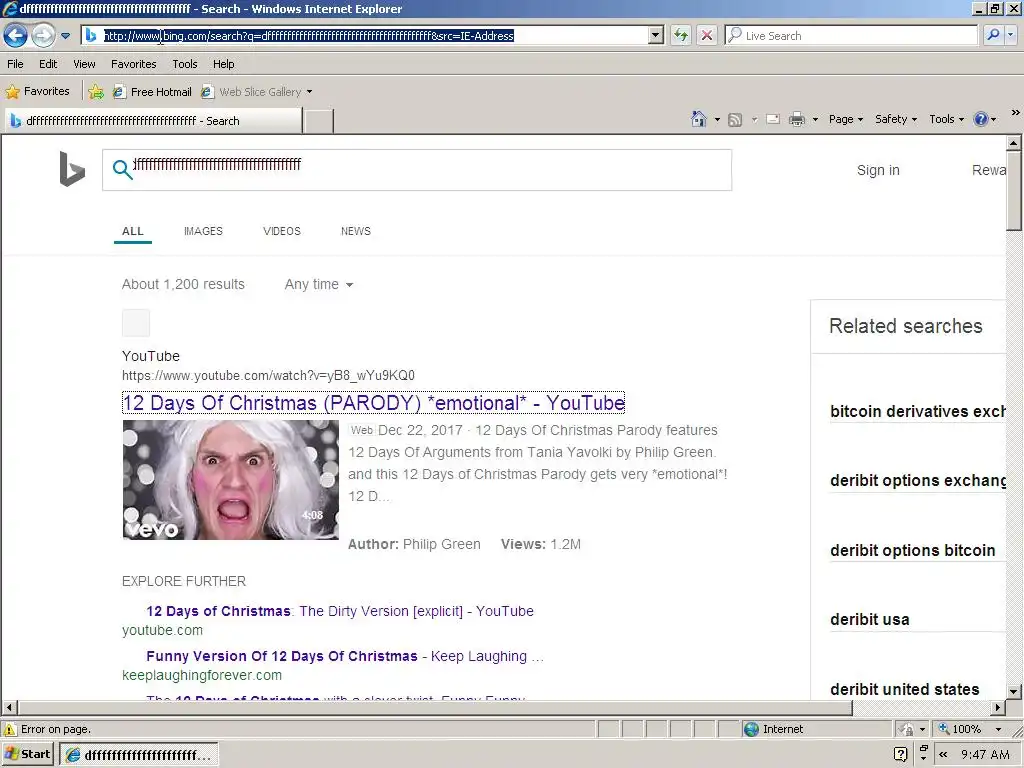
Task: Click the vertical scrollbar down arrow
Action: pyautogui.click(x=1014, y=691)
